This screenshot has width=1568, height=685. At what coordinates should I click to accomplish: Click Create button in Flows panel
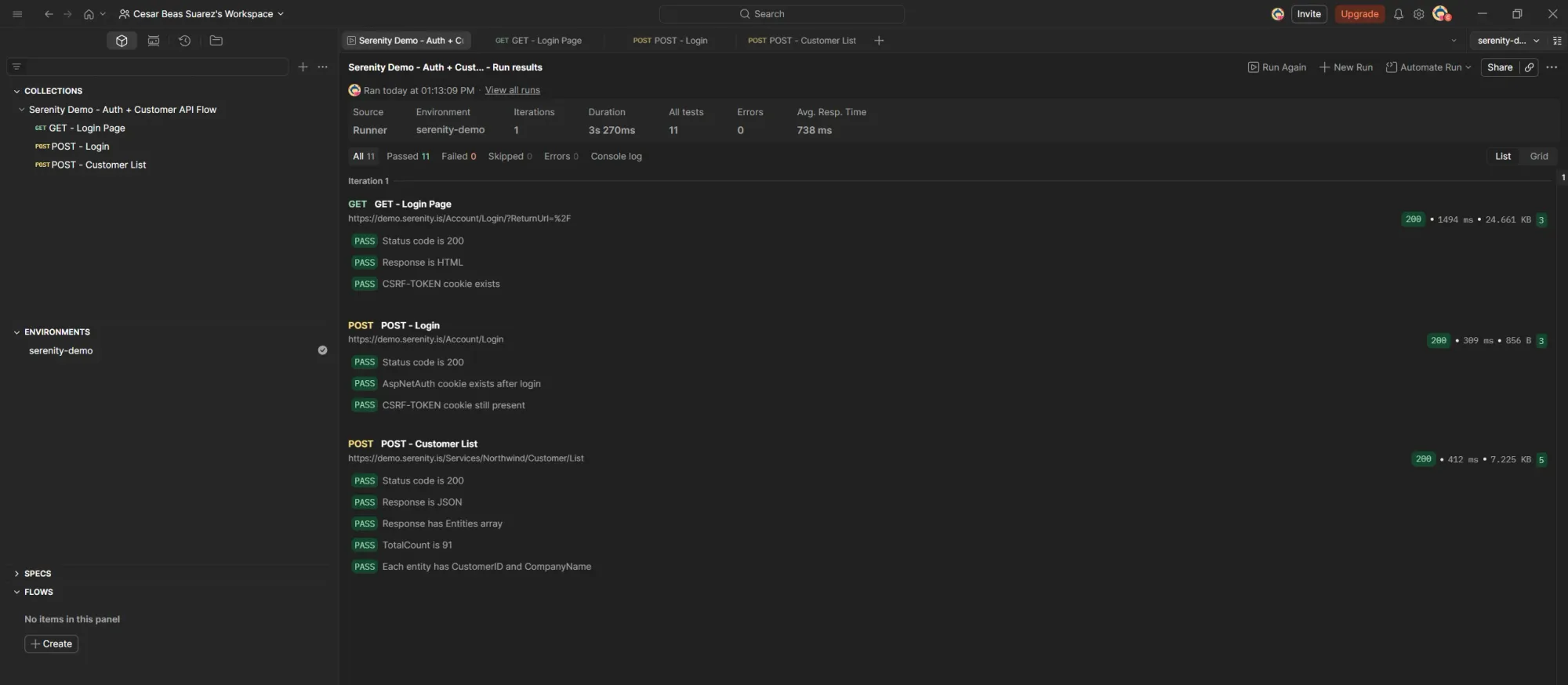[52, 643]
